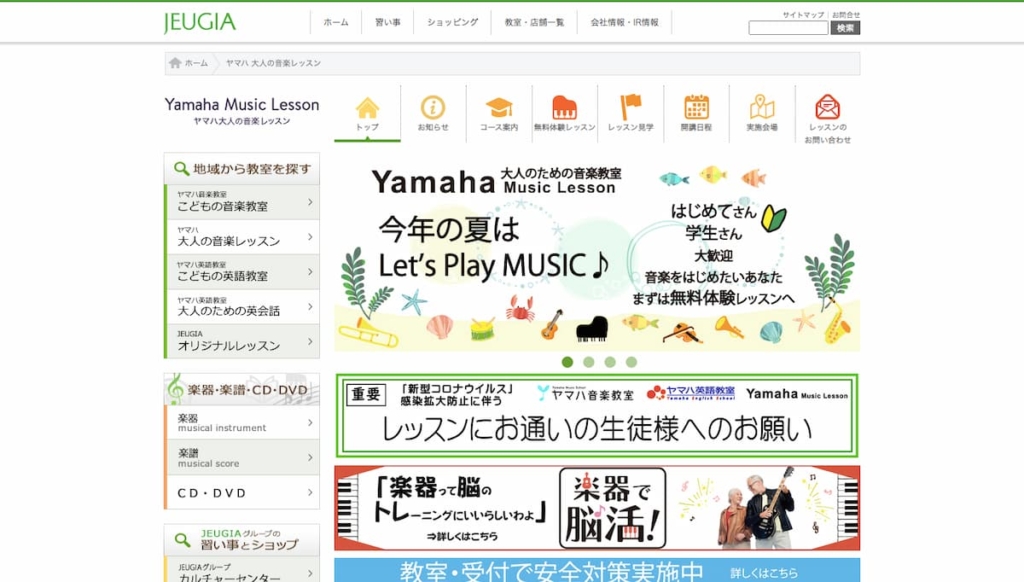Open the こどもの英語教室 sidebar item

point(242,272)
